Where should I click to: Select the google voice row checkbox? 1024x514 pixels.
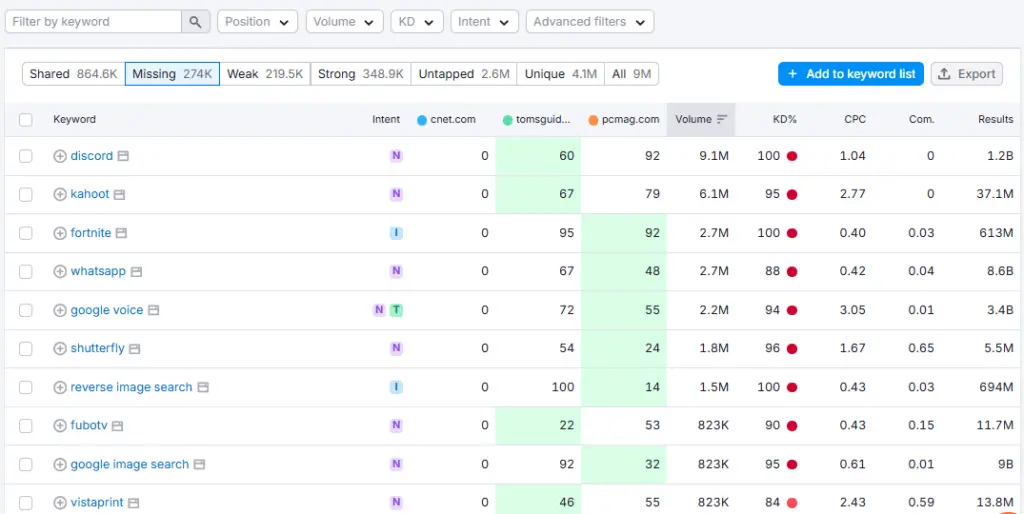[x=26, y=310]
